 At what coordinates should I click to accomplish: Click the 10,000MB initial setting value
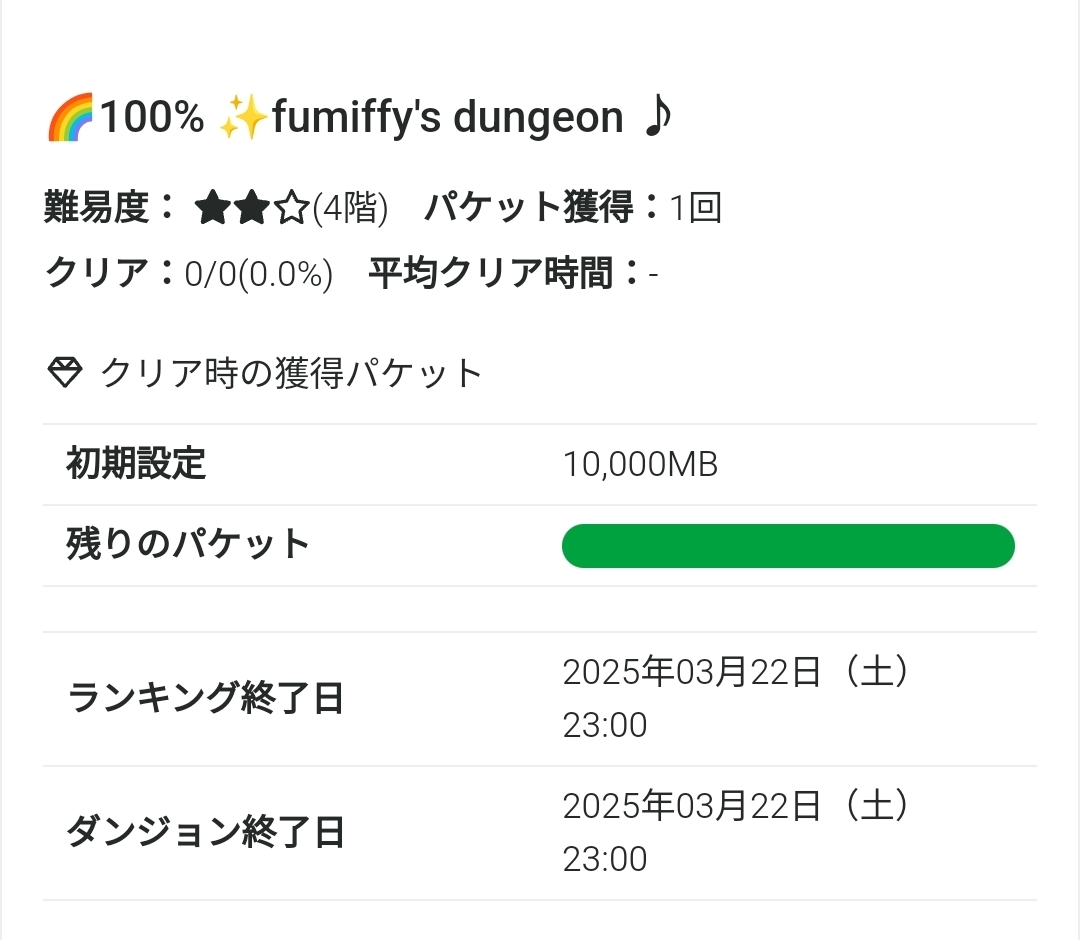pos(640,465)
